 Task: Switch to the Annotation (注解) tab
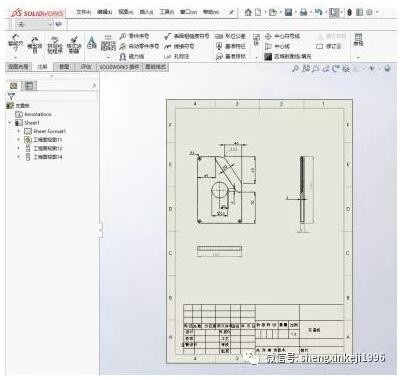(x=42, y=67)
